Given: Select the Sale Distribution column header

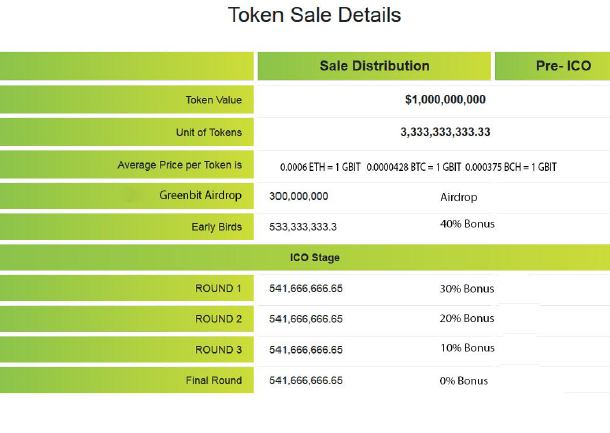Looking at the screenshot, I should [374, 66].
